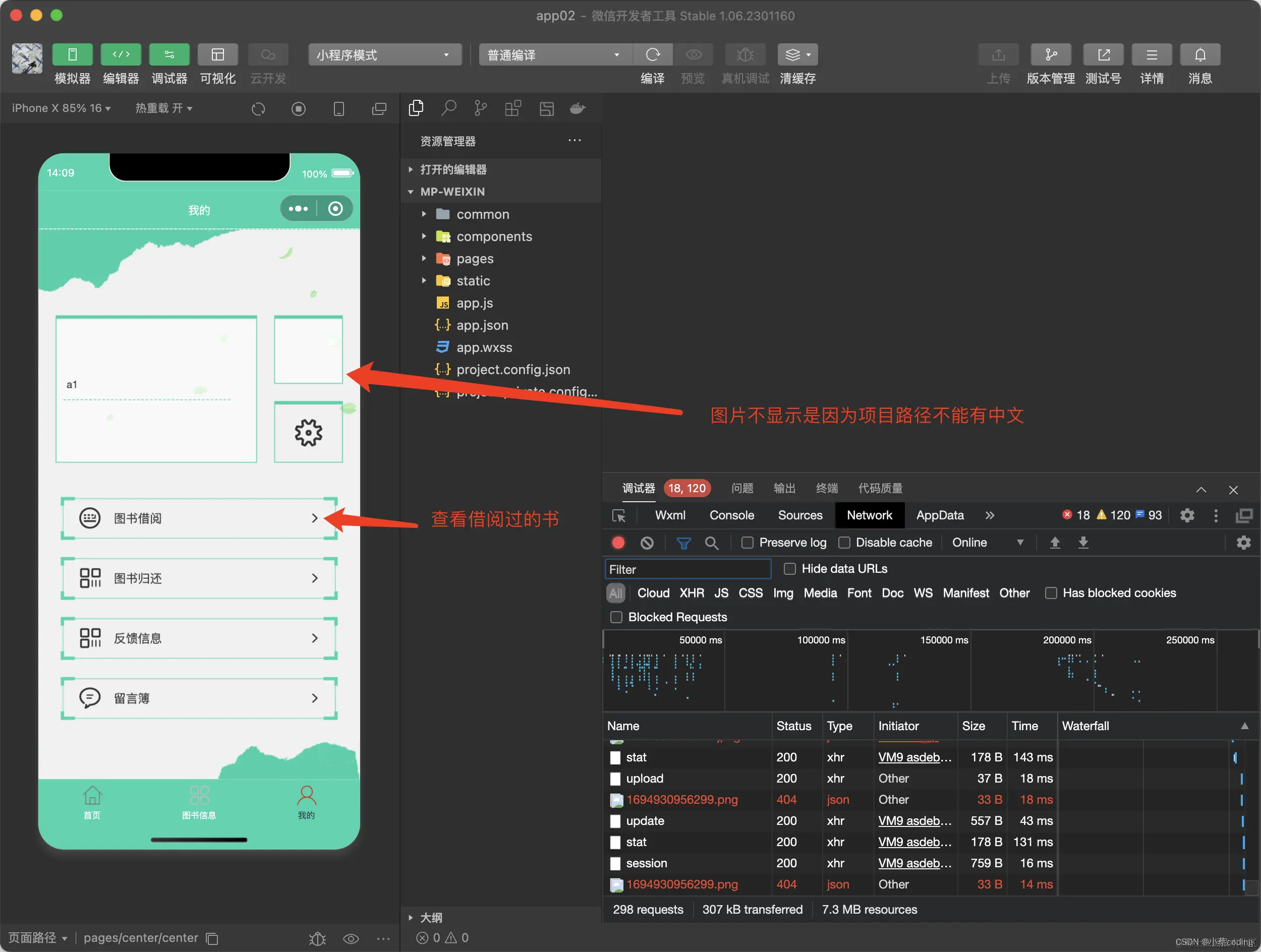The height and width of the screenshot is (952, 1261).
Task: Click the network Filter text field
Action: point(687,569)
